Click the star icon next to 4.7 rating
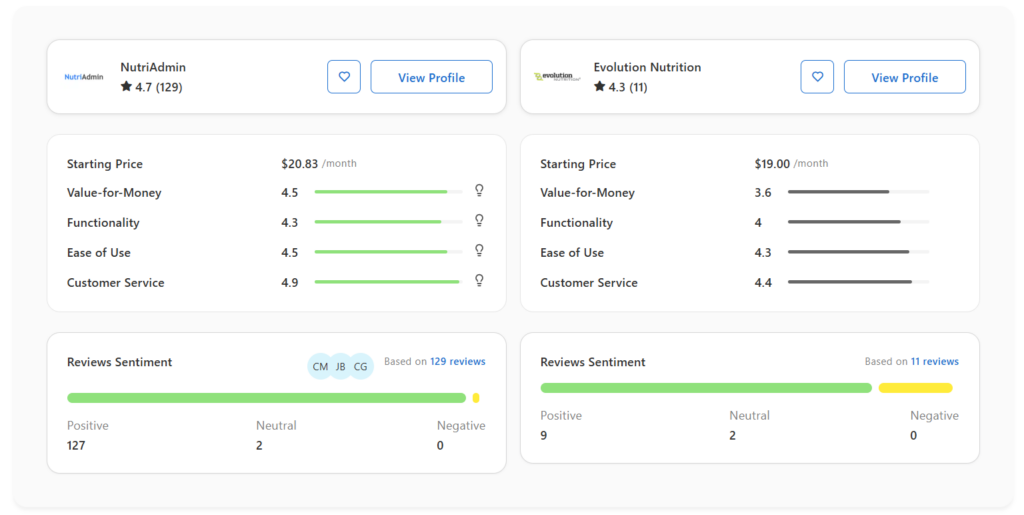The height and width of the screenshot is (515, 1024). click(126, 86)
